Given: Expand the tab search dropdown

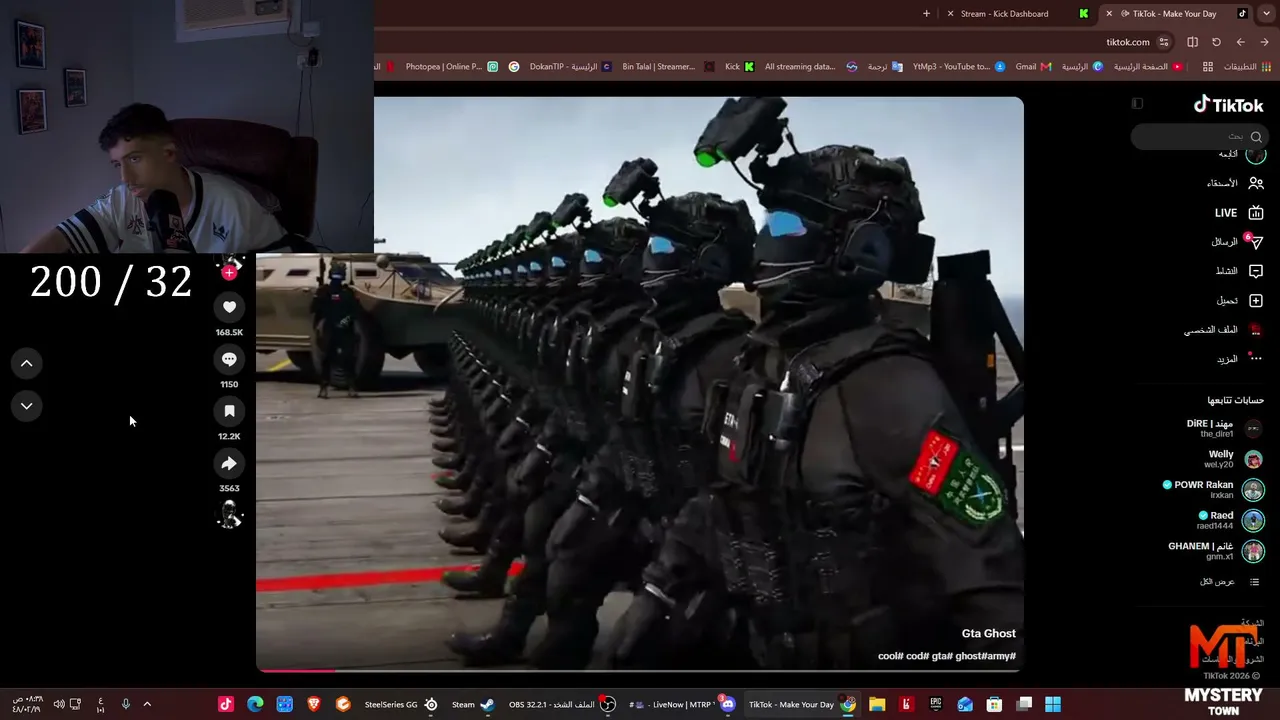Looking at the screenshot, I should point(1267,14).
